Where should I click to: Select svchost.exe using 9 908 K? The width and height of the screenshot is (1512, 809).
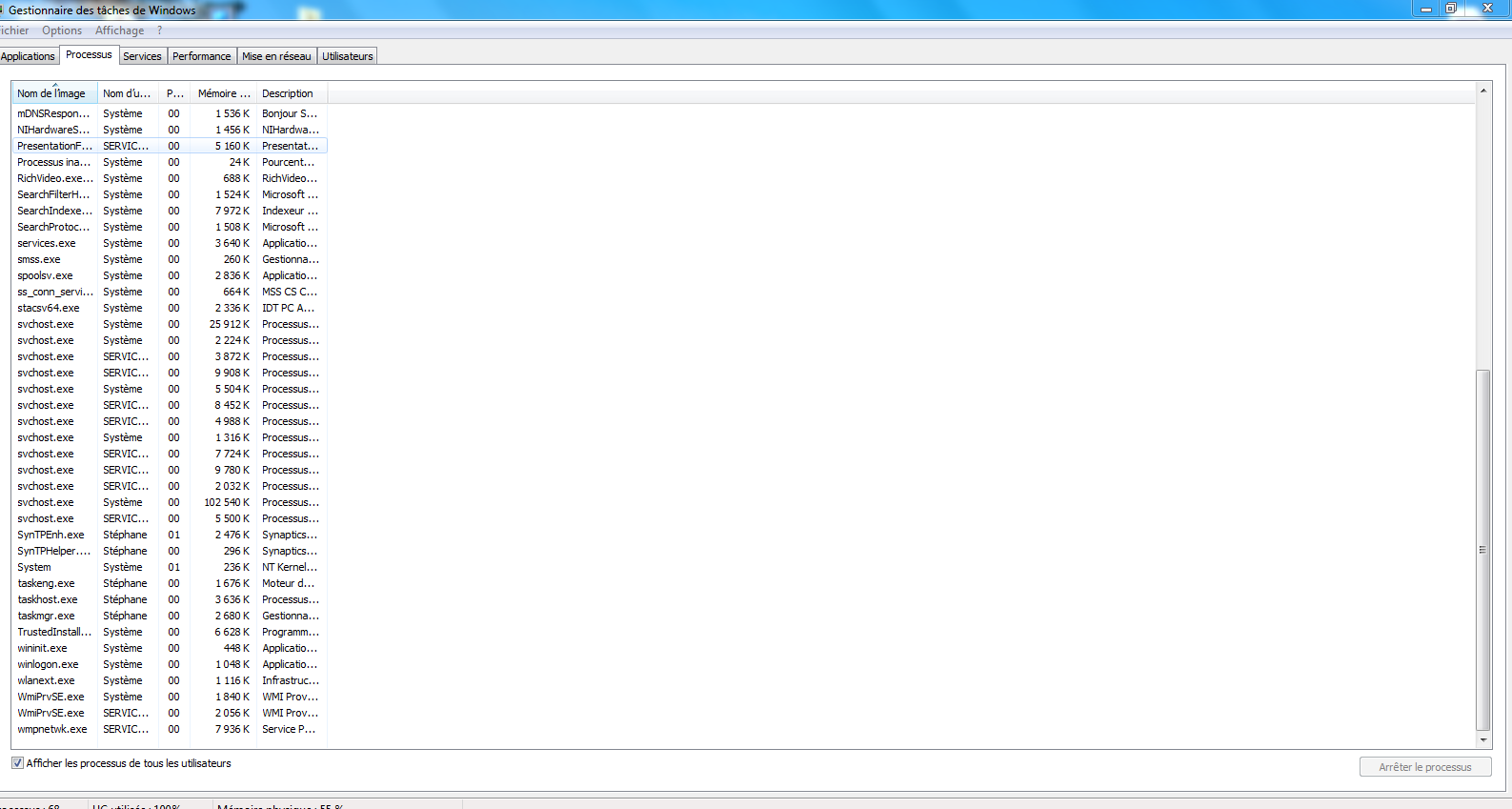[x=170, y=373]
